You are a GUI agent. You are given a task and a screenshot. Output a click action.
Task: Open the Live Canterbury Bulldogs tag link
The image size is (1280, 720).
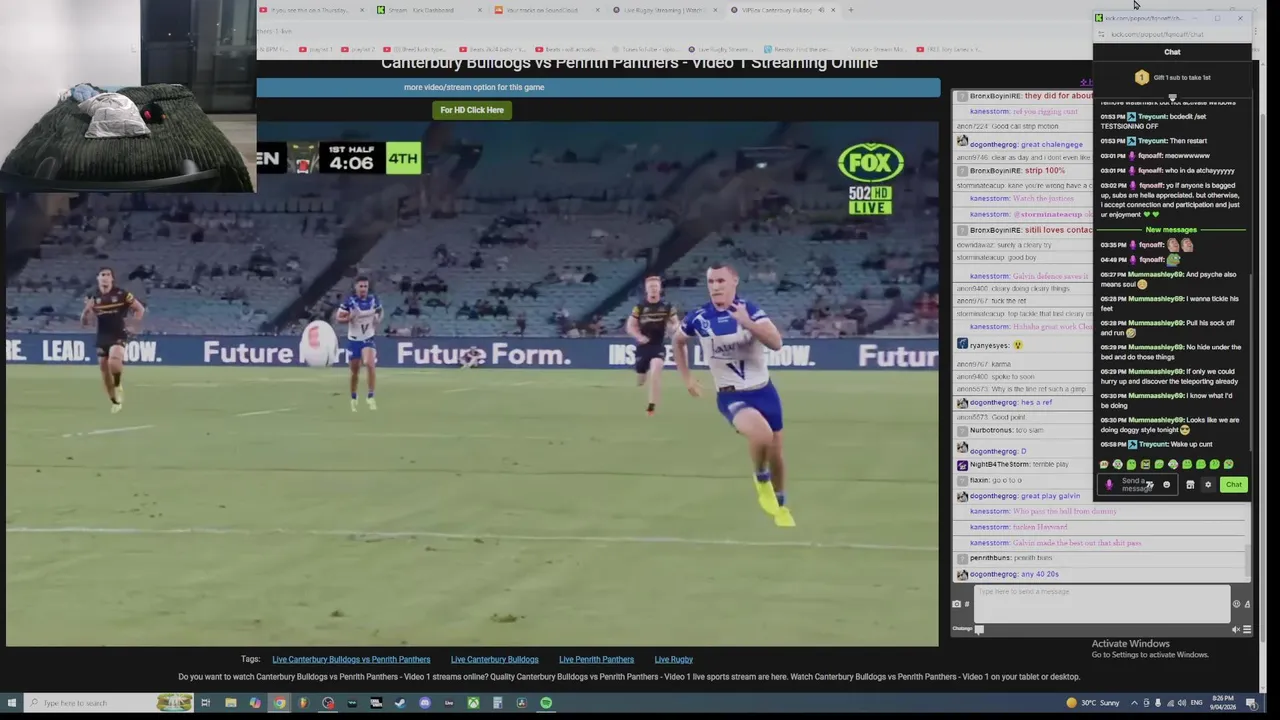[494, 659]
